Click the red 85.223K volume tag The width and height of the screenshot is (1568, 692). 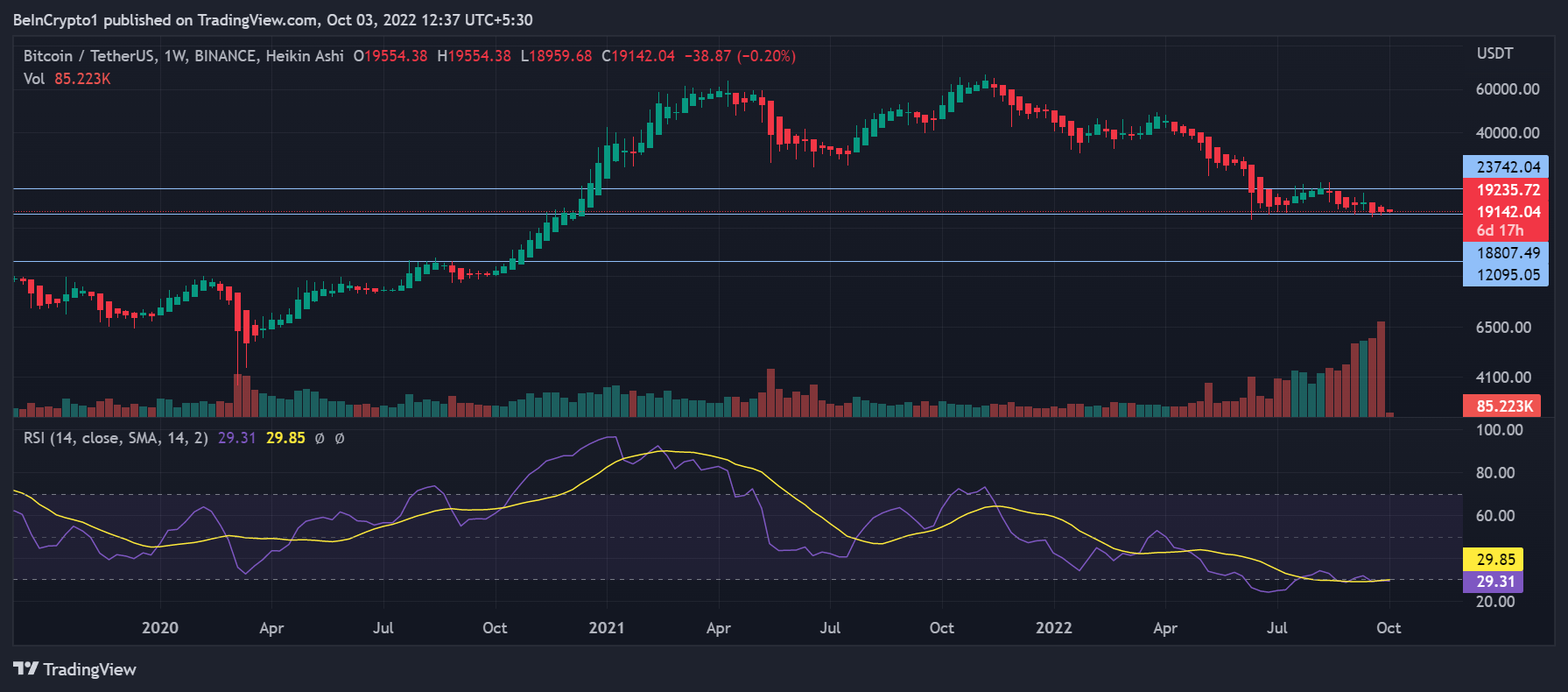[1502, 406]
